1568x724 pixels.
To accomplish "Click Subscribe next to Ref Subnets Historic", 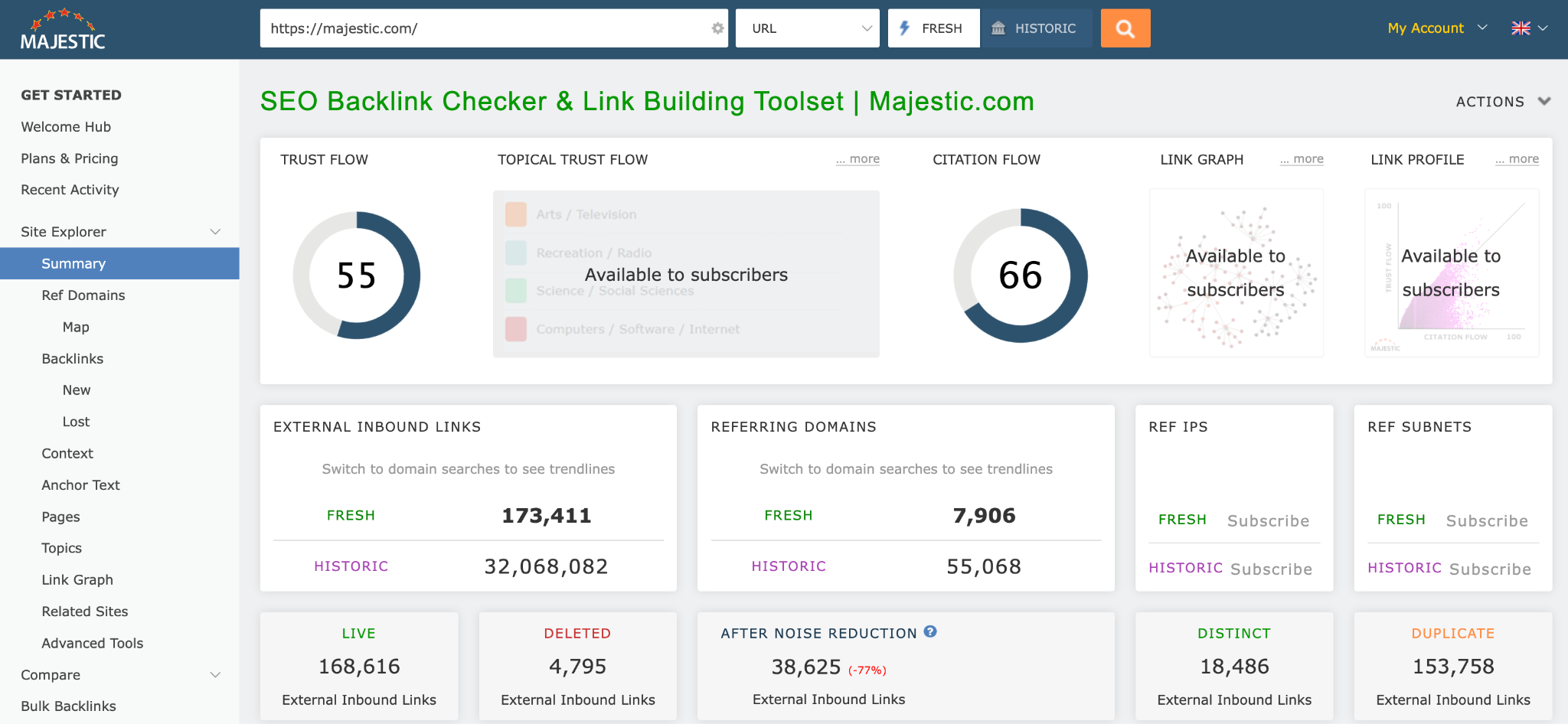I will point(1490,569).
